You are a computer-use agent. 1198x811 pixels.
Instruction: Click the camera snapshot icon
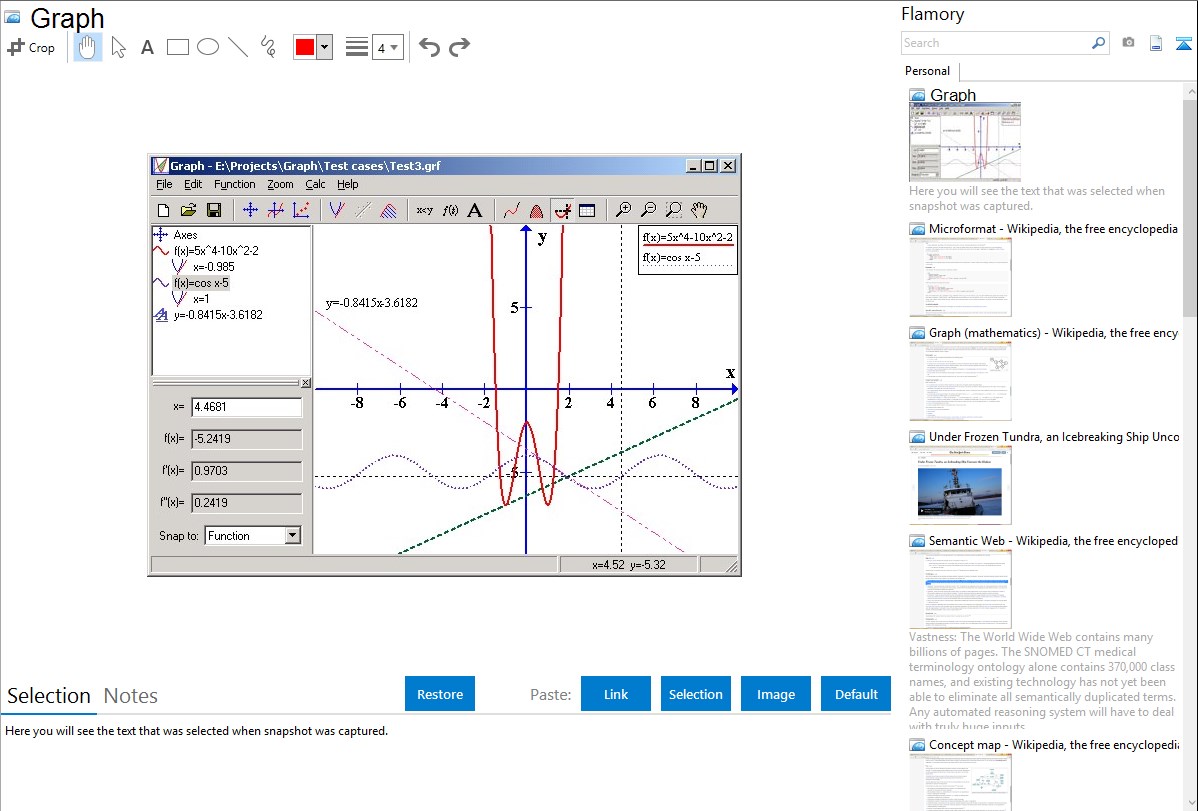(1128, 43)
